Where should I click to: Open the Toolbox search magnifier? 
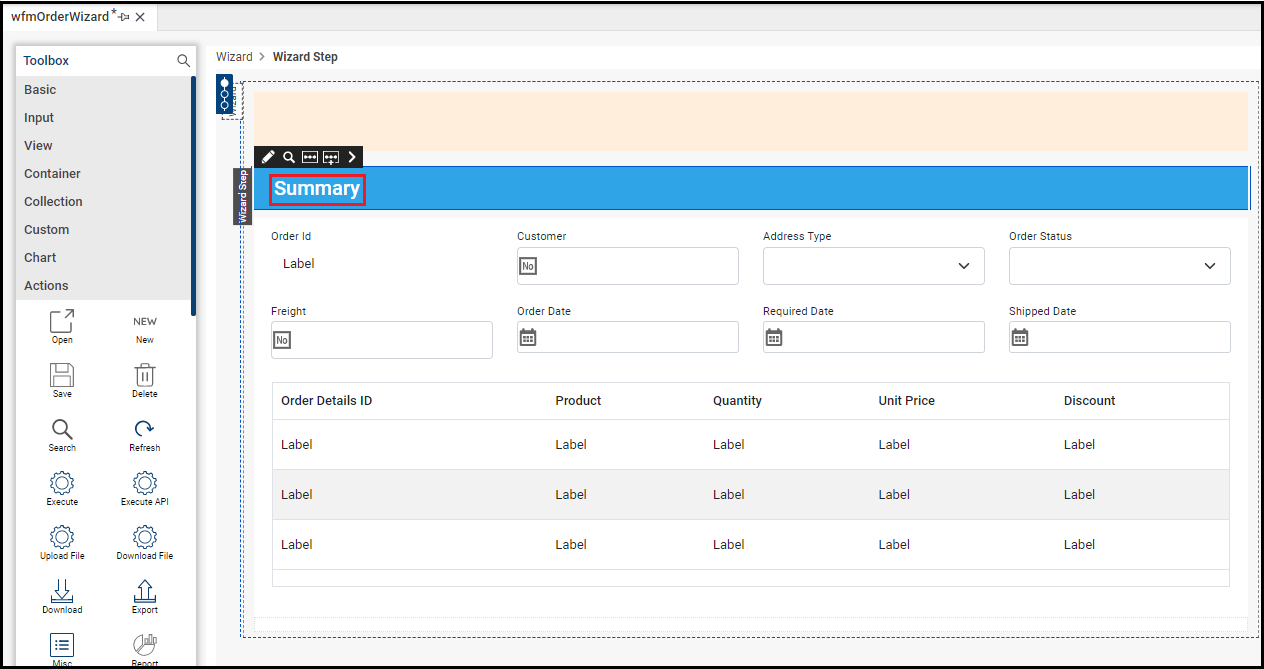coord(183,61)
